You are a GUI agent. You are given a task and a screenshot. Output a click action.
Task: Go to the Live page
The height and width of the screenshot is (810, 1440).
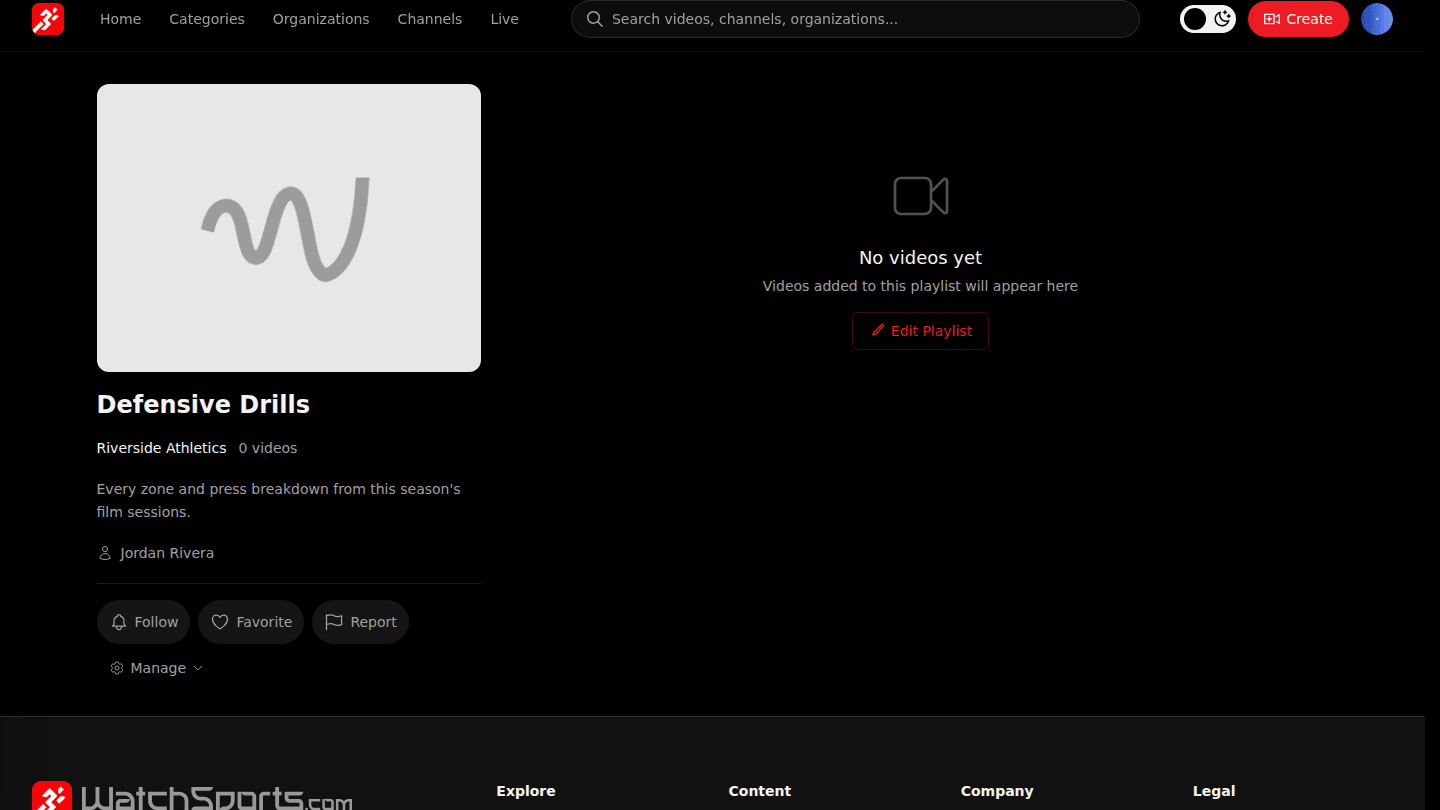pos(505,19)
